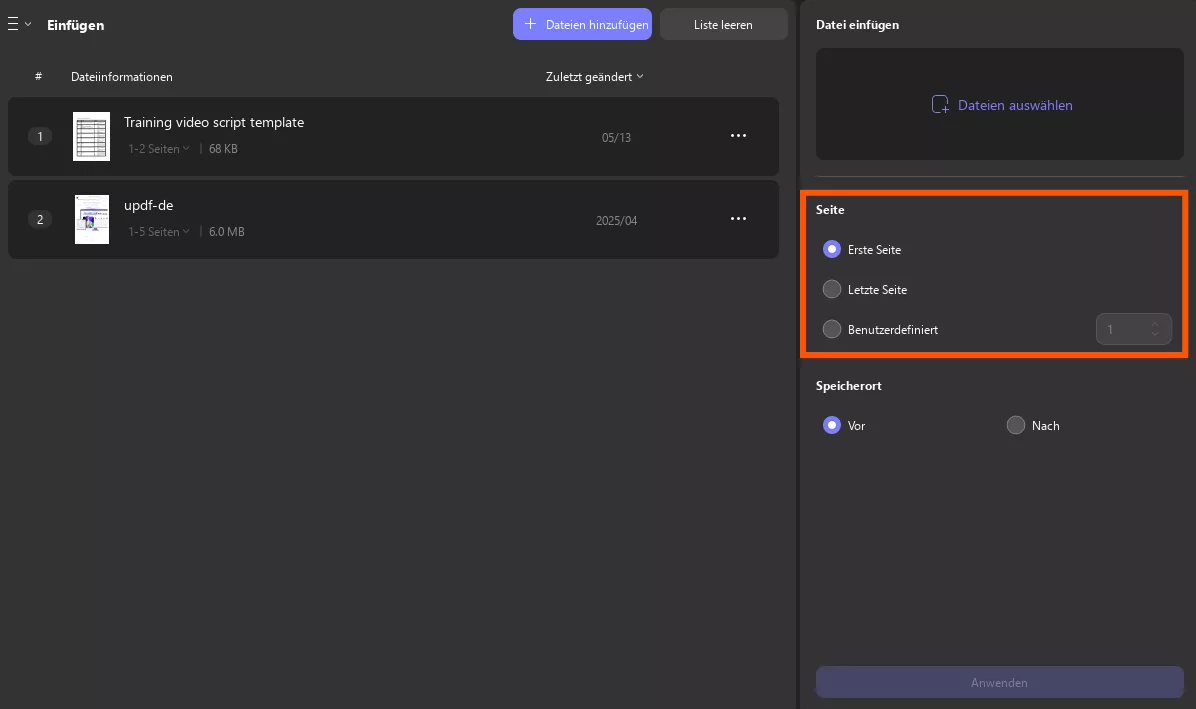Click the Liste leeren button
Image resolution: width=1196 pixels, height=709 pixels.
[x=723, y=25]
